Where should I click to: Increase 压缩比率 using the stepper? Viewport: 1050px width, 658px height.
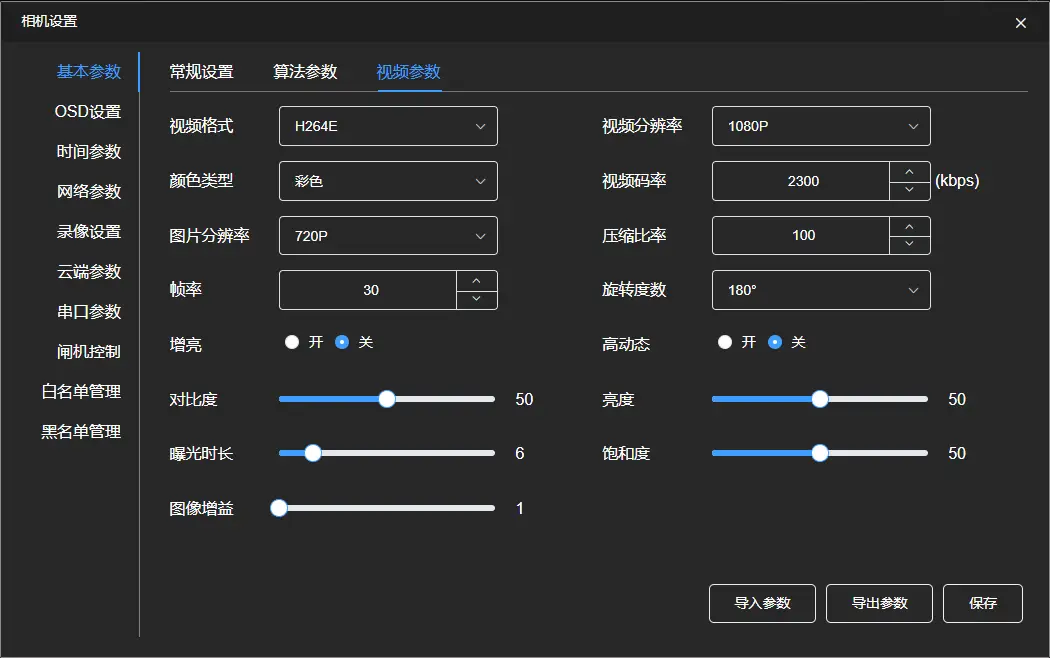point(910,227)
